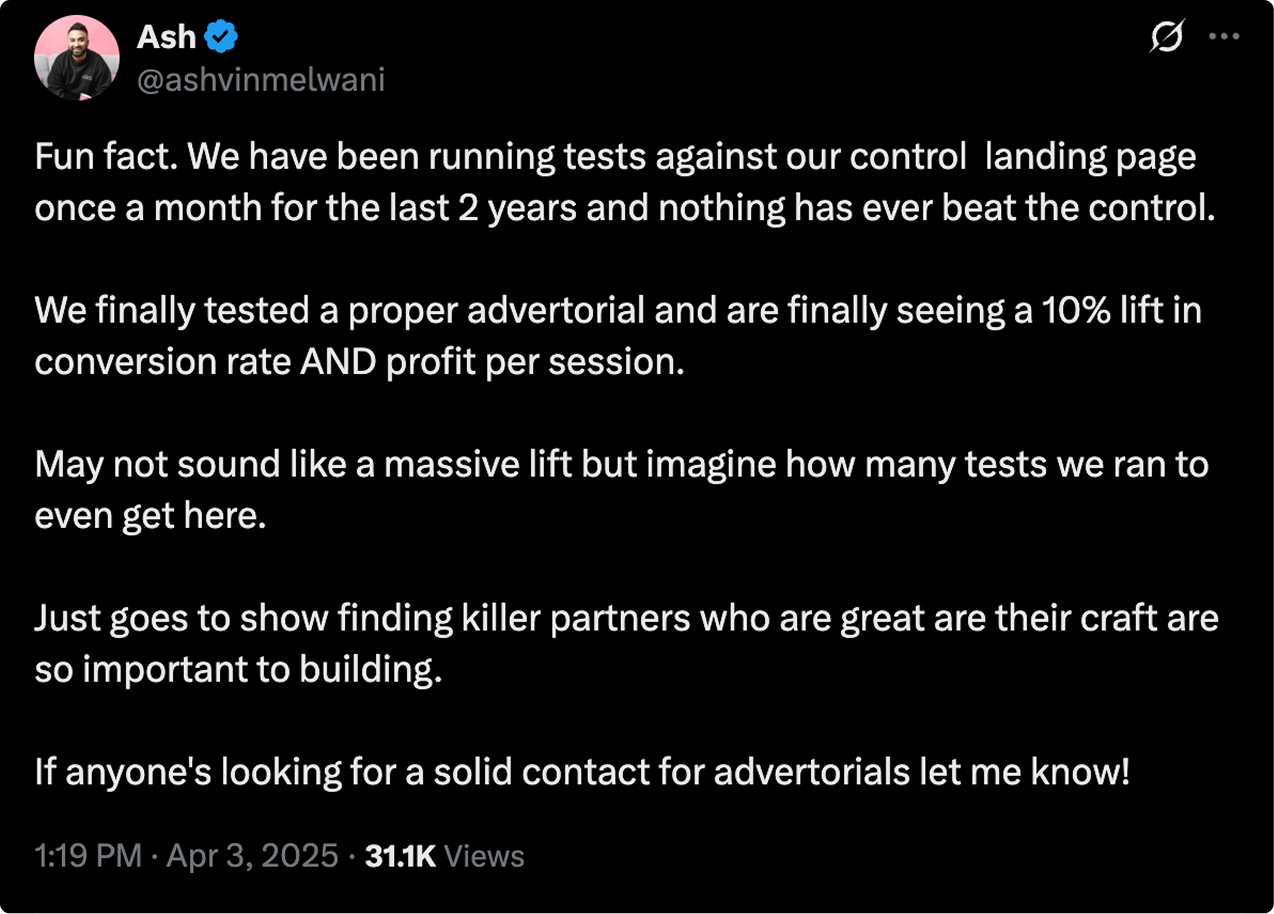Click the Views label
This screenshot has height=914, width=1274.
484,856
